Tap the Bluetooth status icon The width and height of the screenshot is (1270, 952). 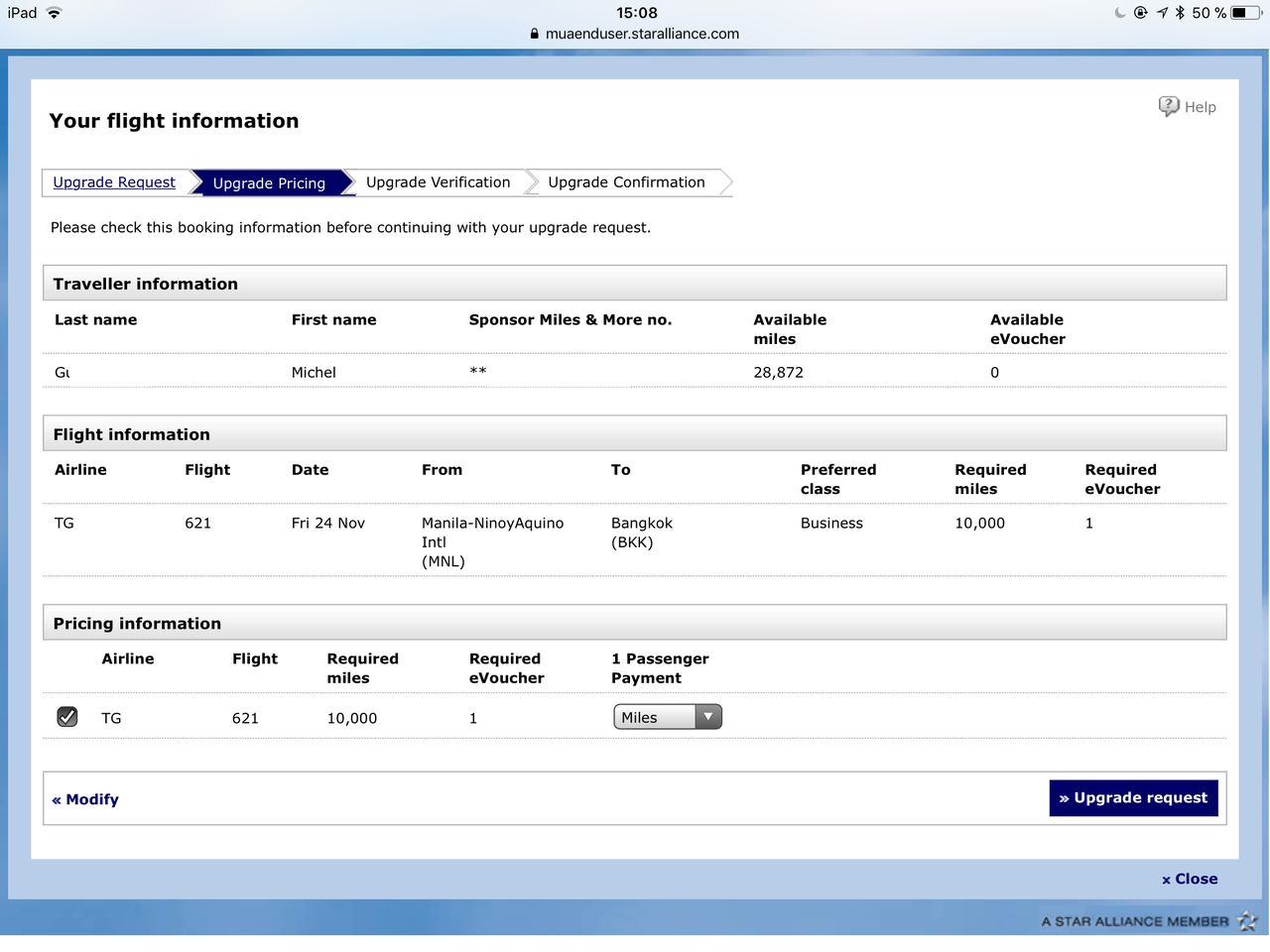1180,13
